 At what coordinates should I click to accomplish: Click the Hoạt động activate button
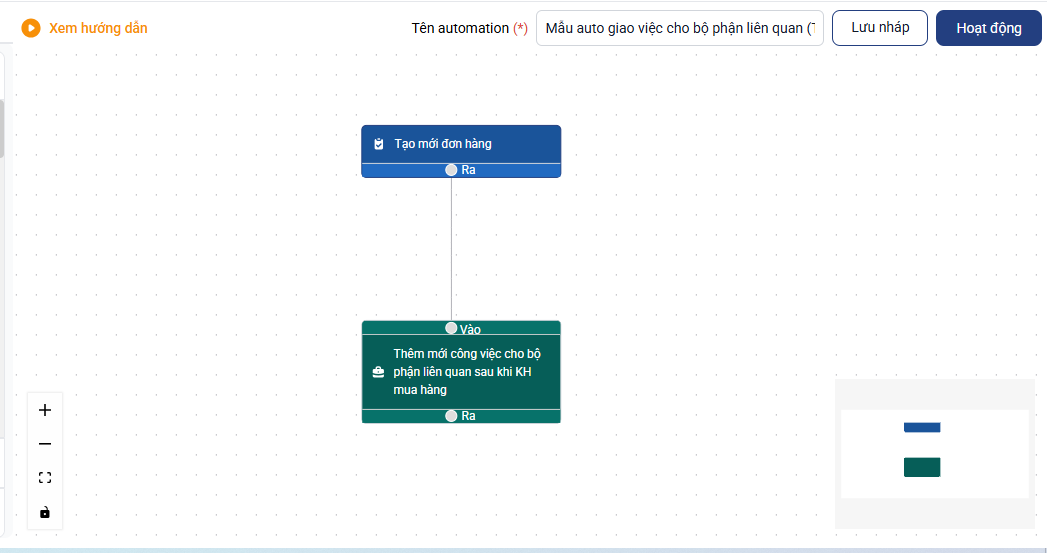point(988,28)
